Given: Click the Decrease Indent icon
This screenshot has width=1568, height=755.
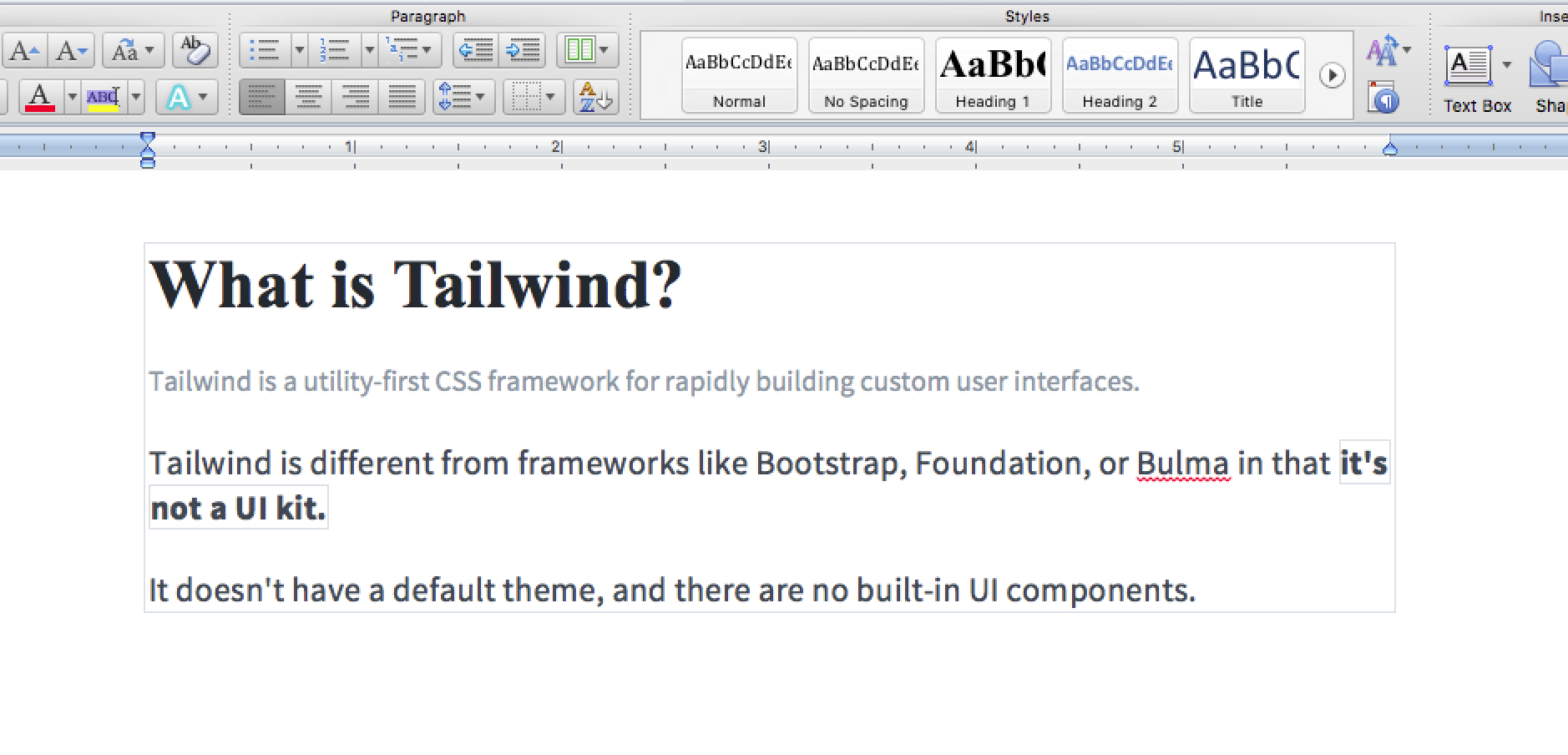Looking at the screenshot, I should [476, 49].
